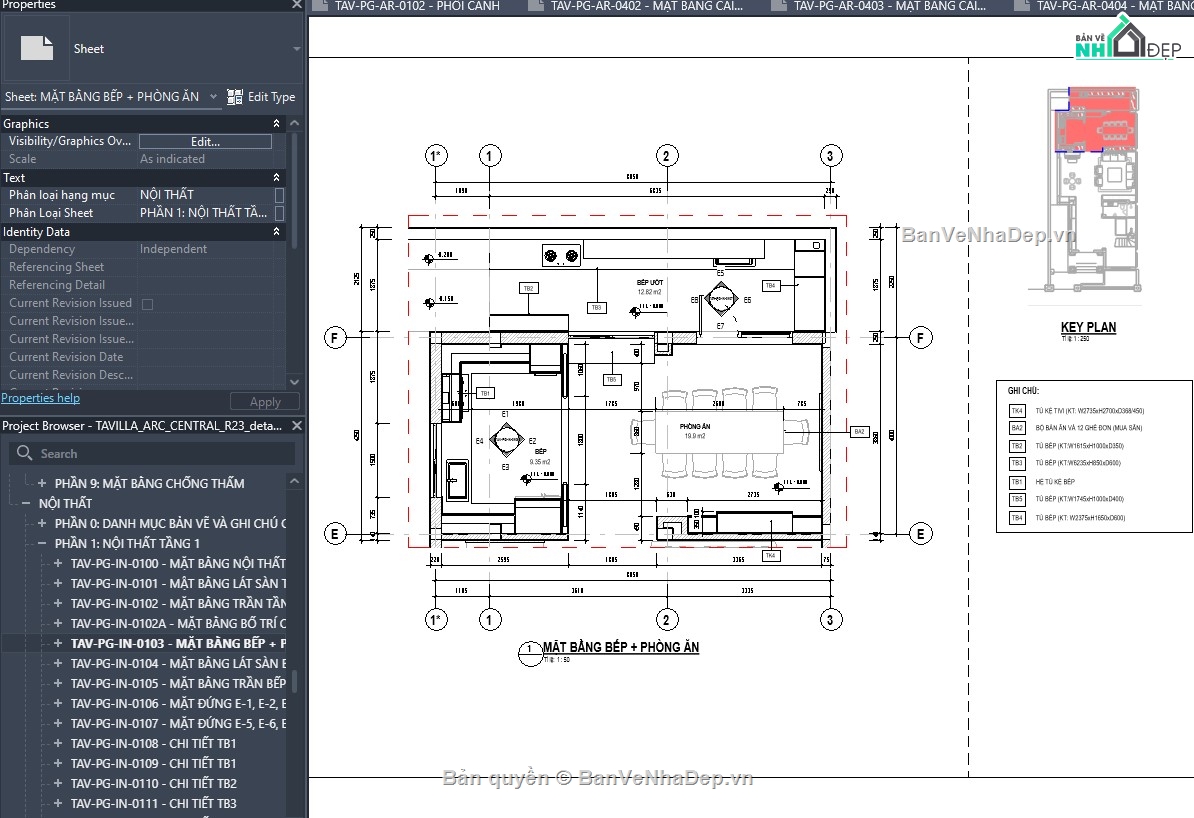Click the search magnifier icon in Project Browser
Screen dimensions: 1194x818
tap(24, 453)
